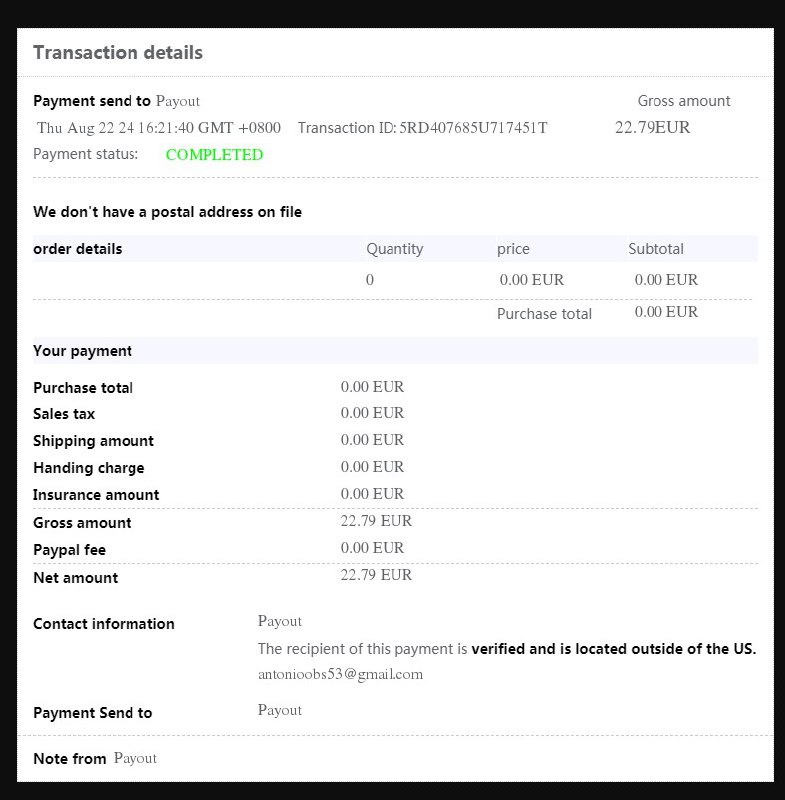Click the Contact information label
The height and width of the screenshot is (800, 785).
pyautogui.click(x=104, y=624)
